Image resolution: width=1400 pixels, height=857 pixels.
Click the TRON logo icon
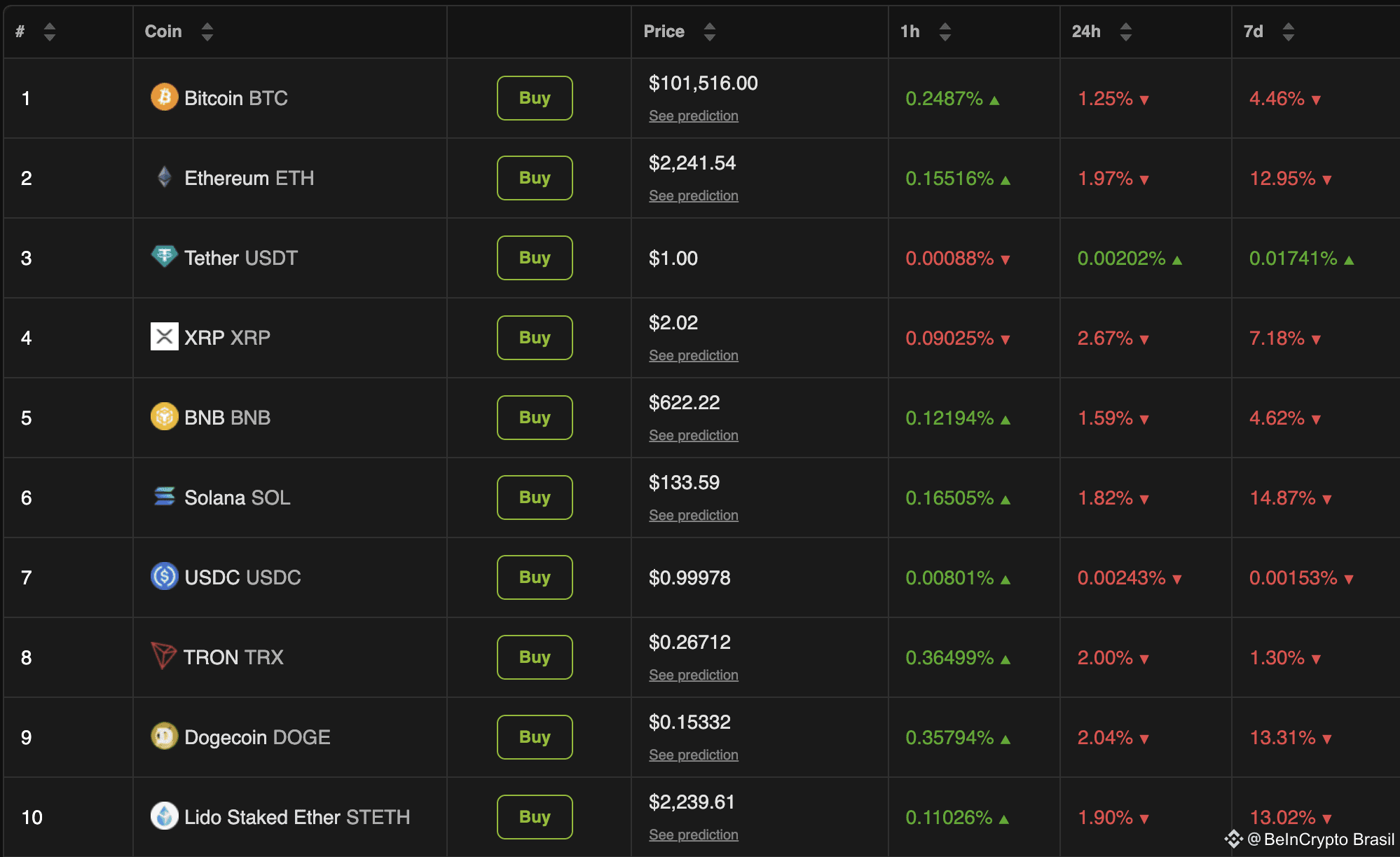163,656
